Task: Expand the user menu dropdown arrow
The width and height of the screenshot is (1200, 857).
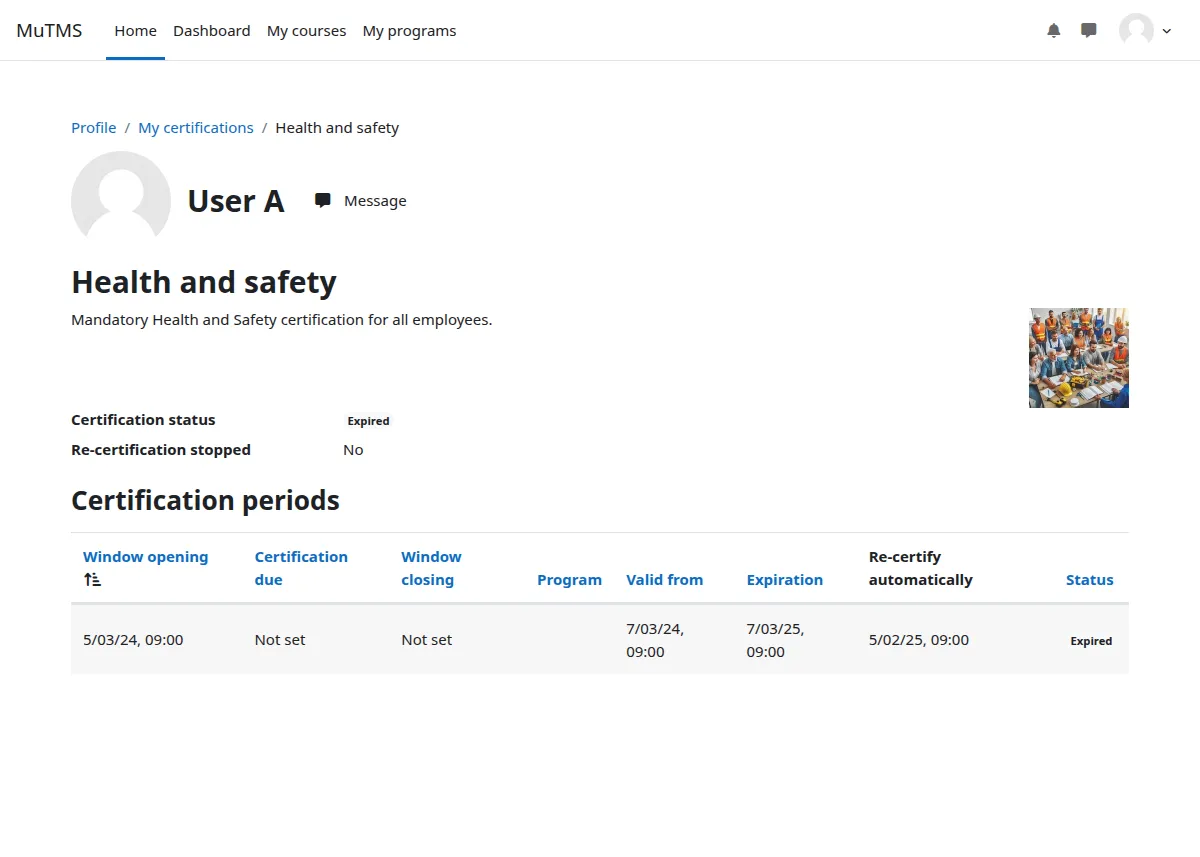Action: (1166, 31)
